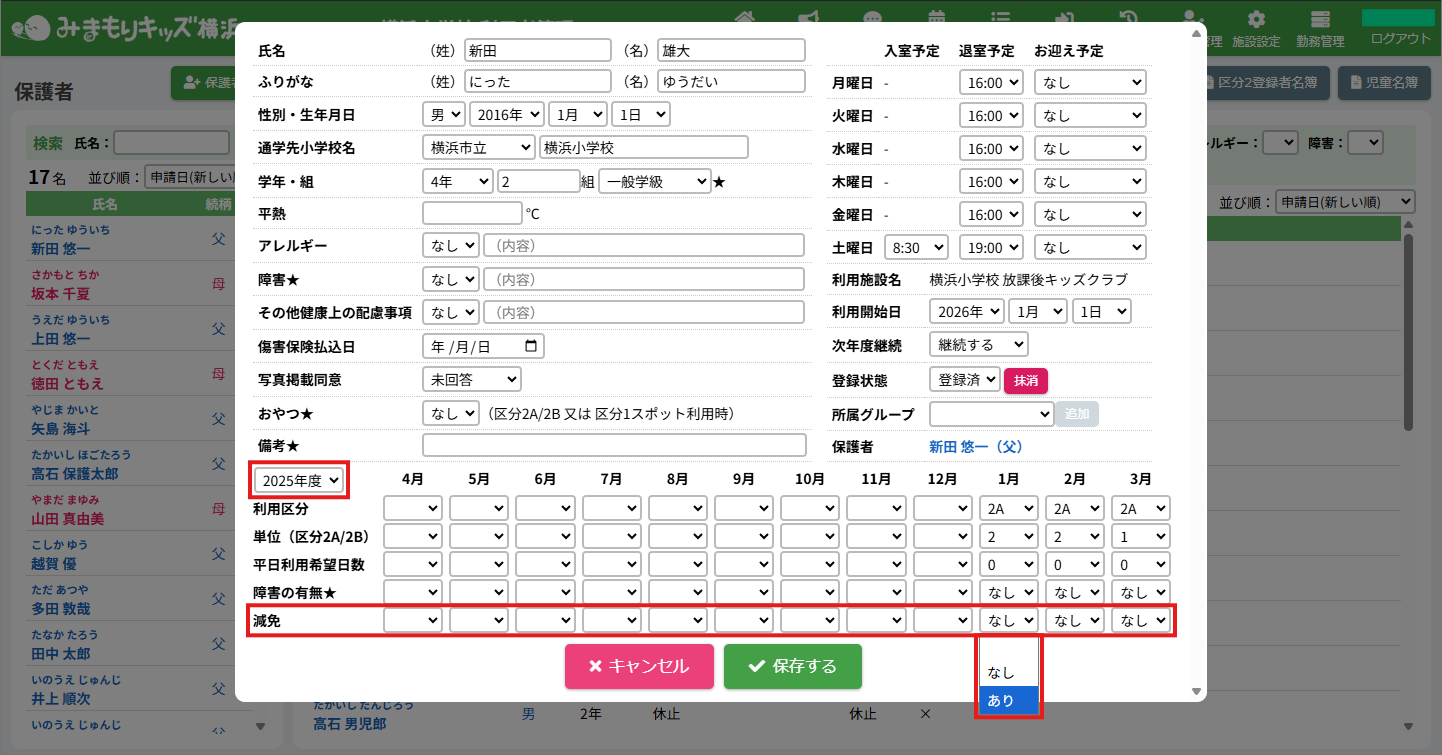Open 施設設定 gear icon in header

1256,21
